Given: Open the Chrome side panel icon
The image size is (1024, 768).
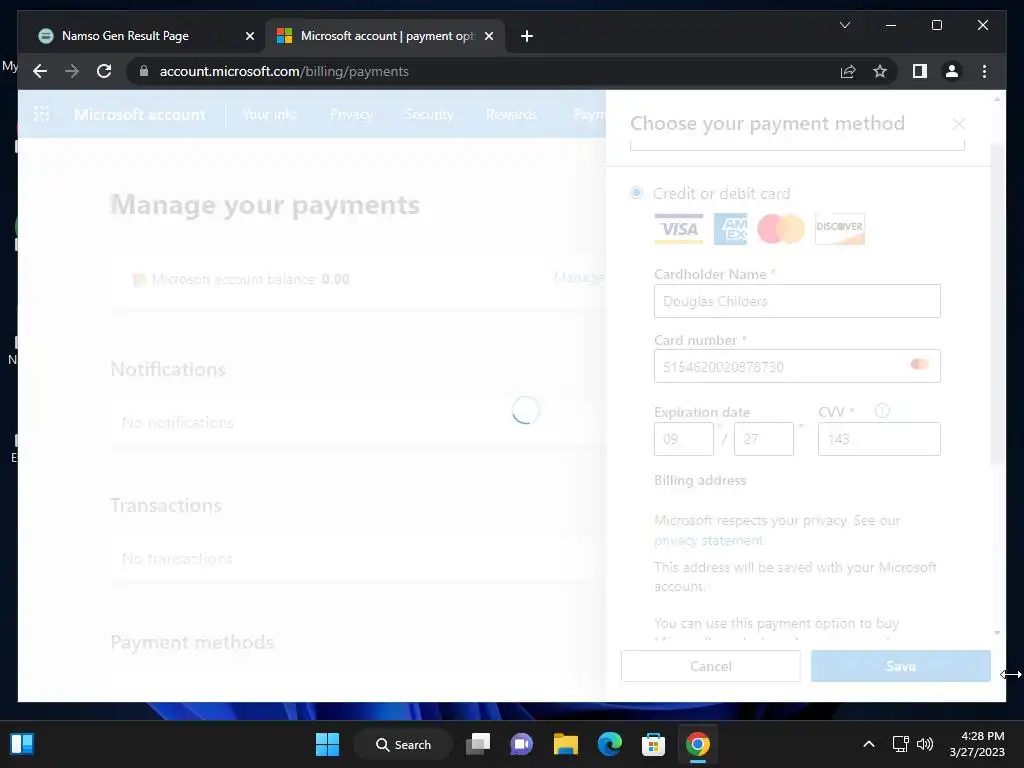Looking at the screenshot, I should pos(920,71).
